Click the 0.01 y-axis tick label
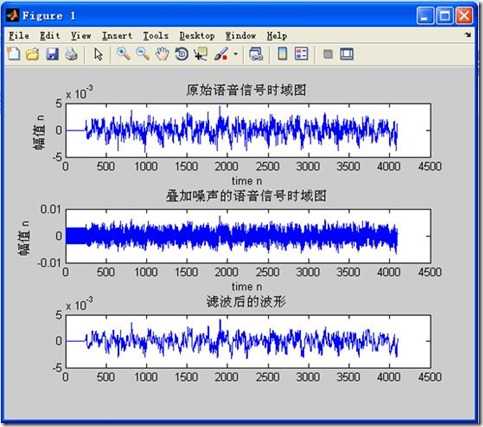This screenshot has height=427, width=483. point(51,209)
